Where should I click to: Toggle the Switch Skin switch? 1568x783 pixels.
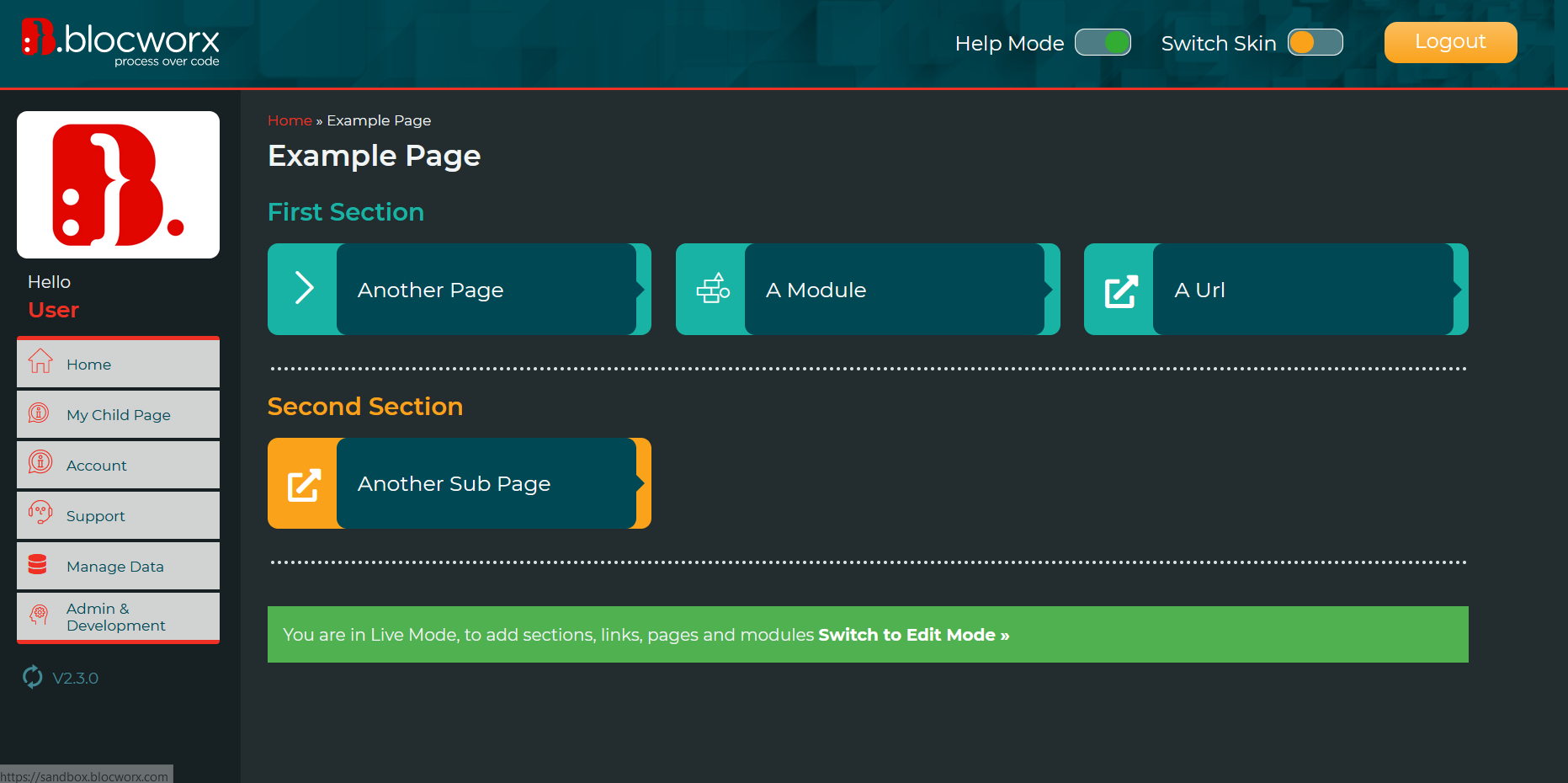tap(1315, 42)
